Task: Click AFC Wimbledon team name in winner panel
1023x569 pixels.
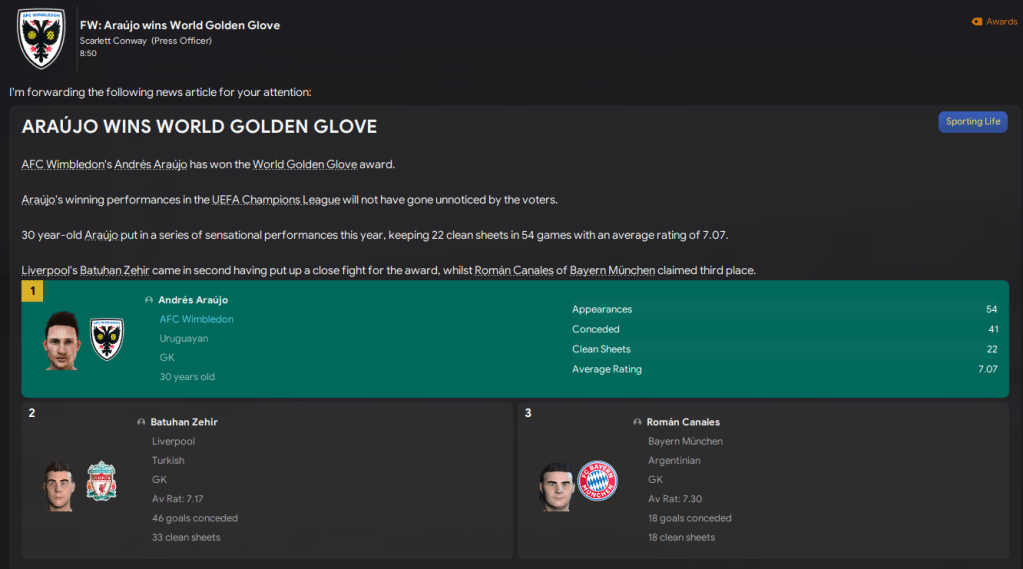Action: [196, 319]
